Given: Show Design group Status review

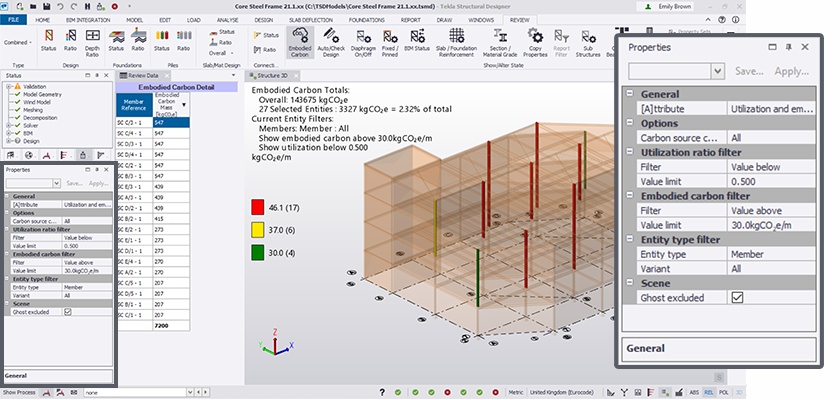Looking at the screenshot, I should pyautogui.click(x=48, y=41).
